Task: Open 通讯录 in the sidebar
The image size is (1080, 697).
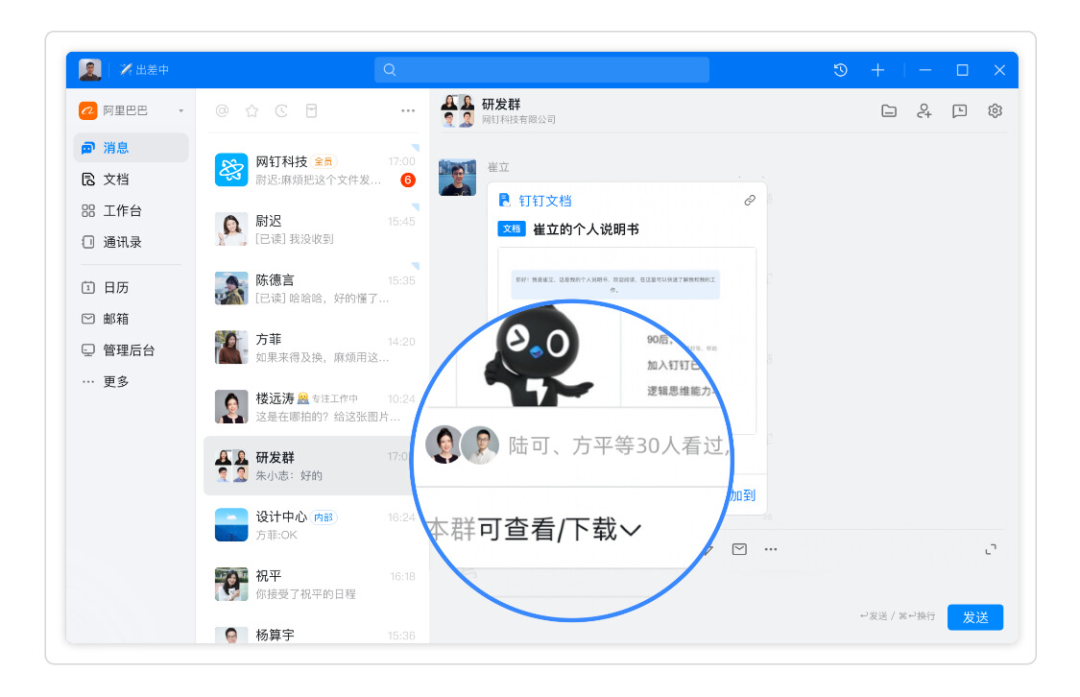Action: [131, 242]
